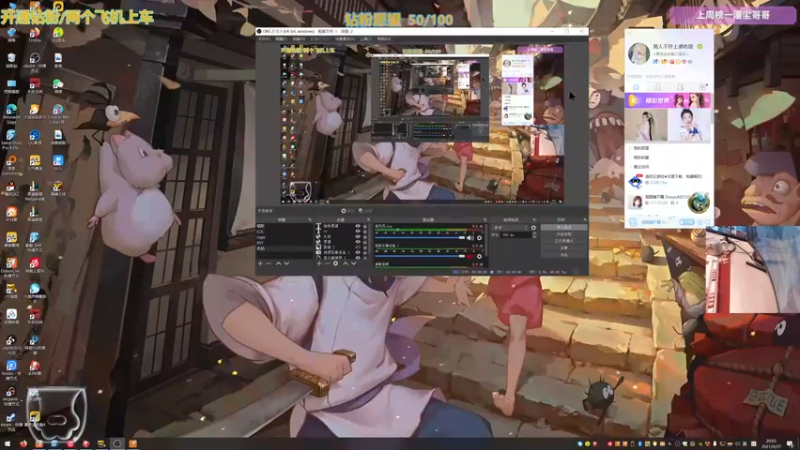
Task: Open Firefox from the taskbar
Action: coord(23,444)
